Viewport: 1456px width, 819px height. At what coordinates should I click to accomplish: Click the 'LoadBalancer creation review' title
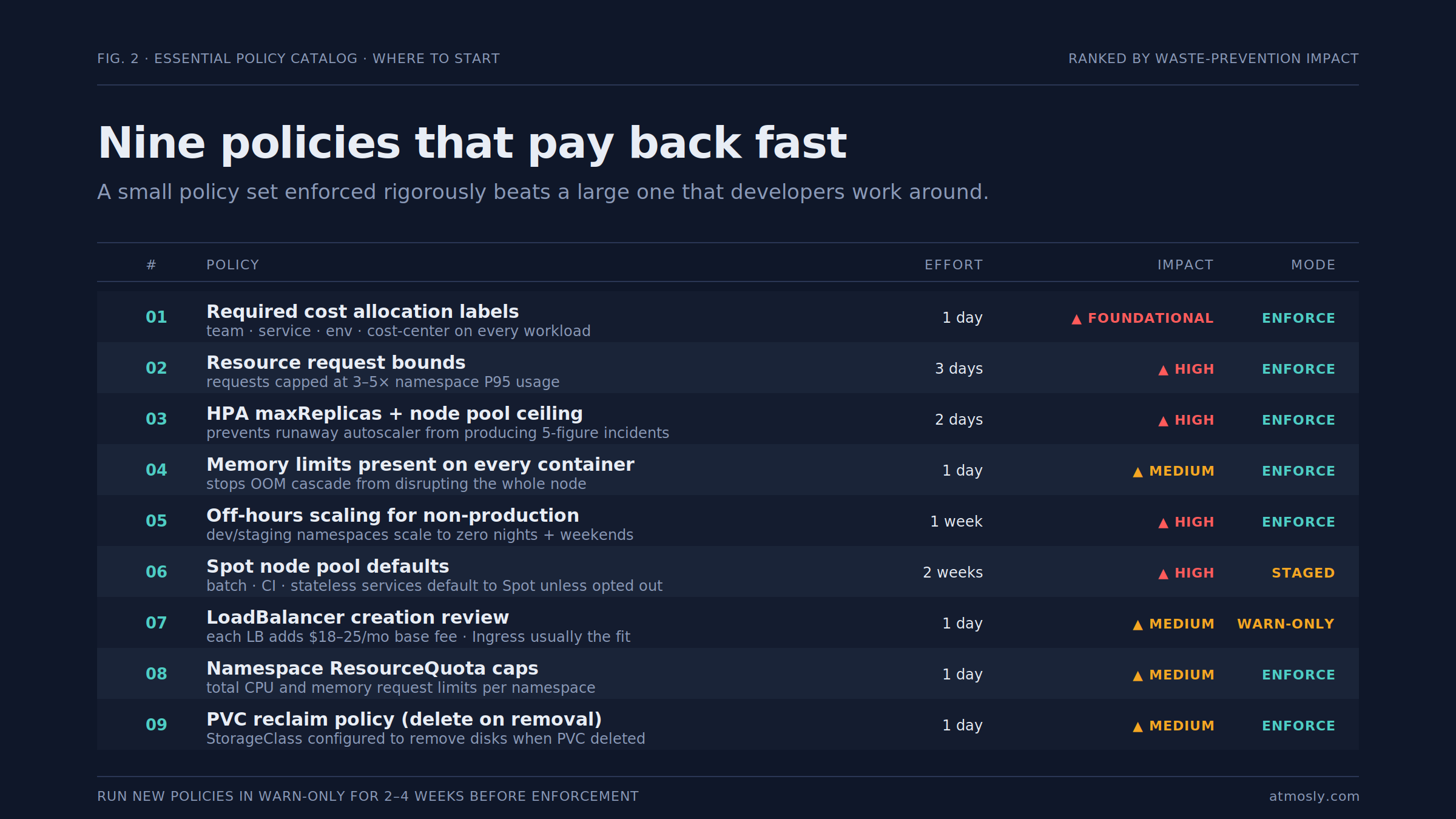tap(358, 617)
